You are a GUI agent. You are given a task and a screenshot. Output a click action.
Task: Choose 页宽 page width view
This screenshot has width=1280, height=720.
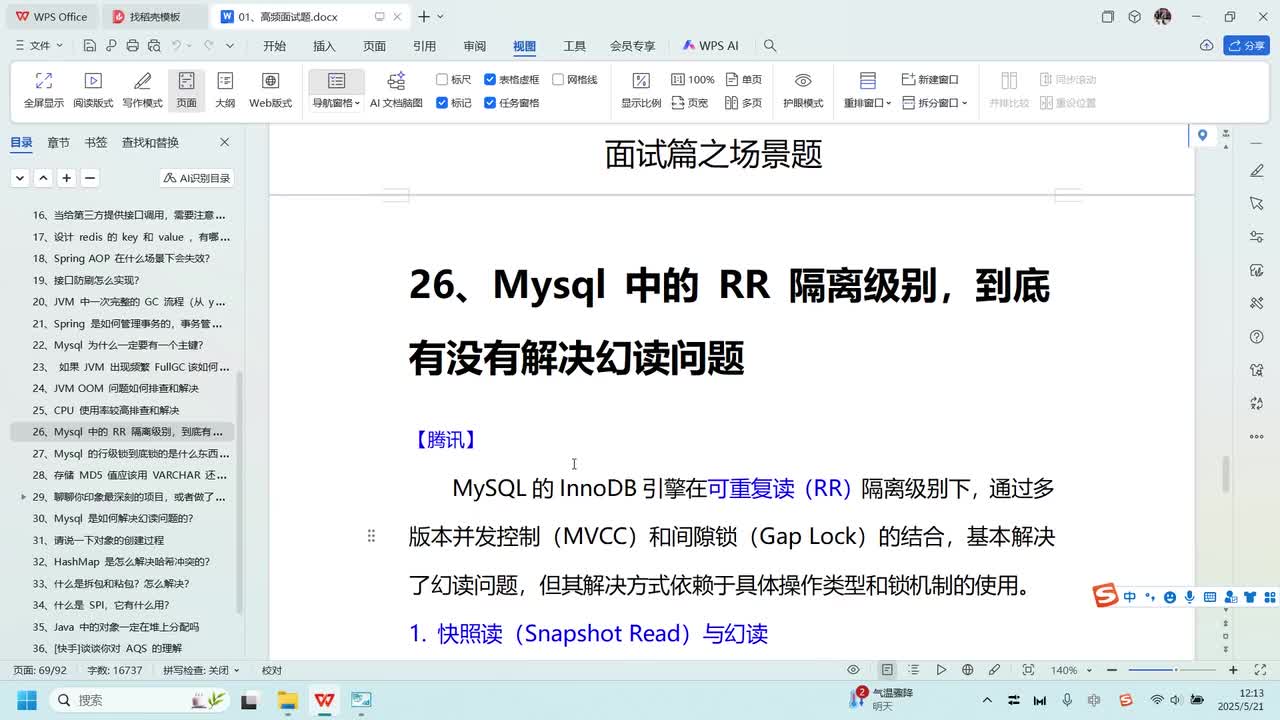pos(689,103)
